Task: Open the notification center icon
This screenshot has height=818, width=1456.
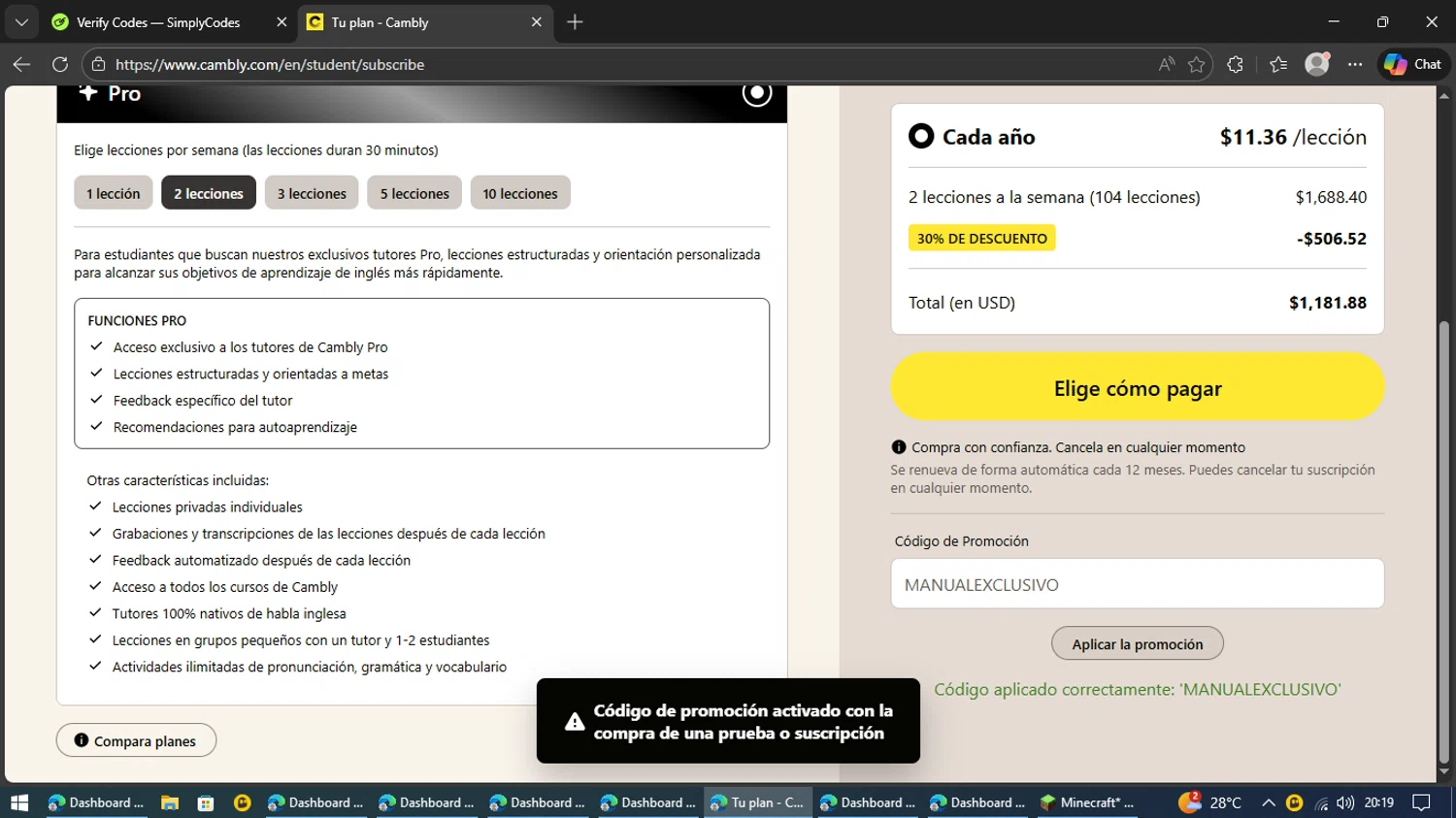Action: pyautogui.click(x=1421, y=802)
